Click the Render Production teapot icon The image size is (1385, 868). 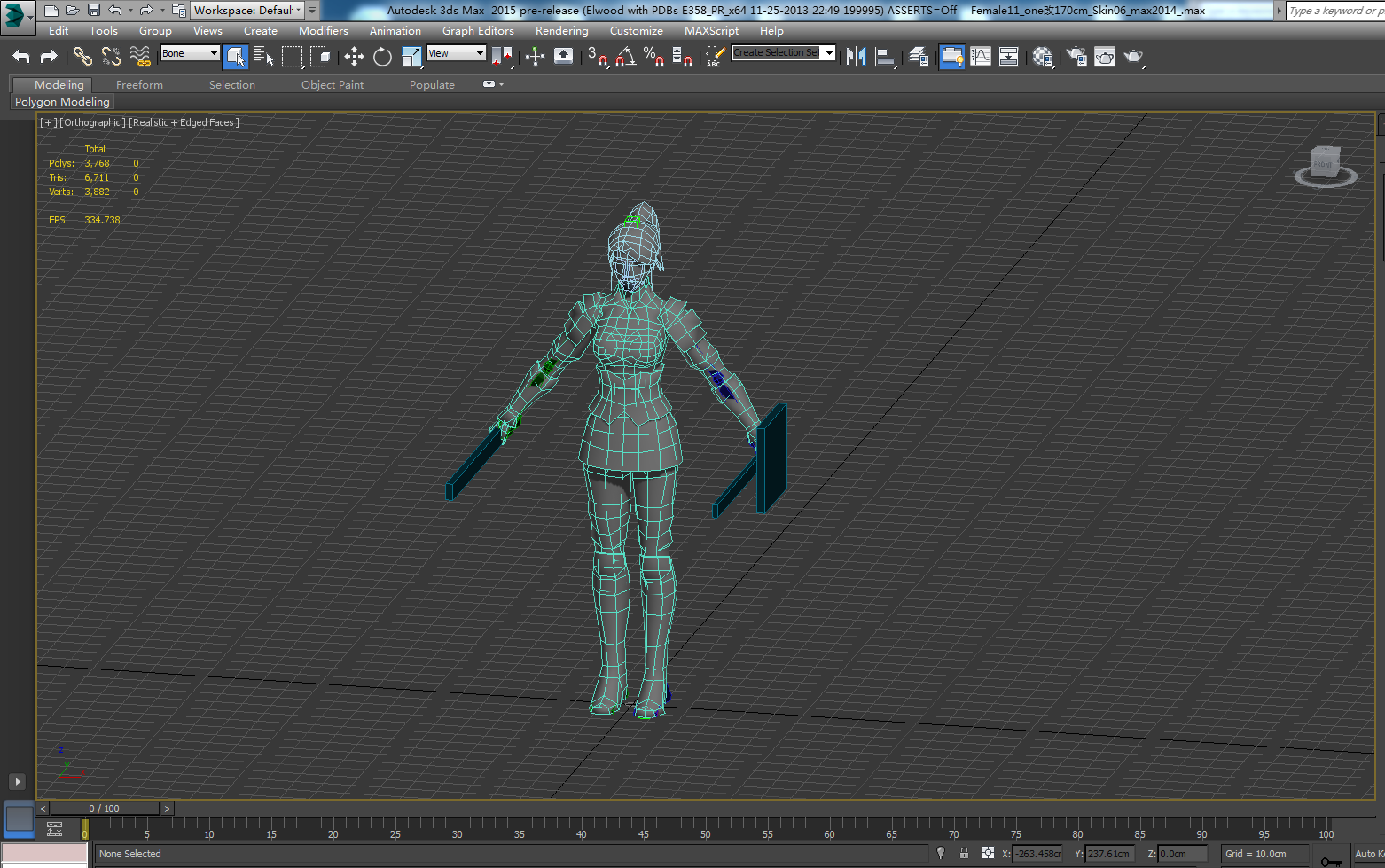coord(1133,57)
